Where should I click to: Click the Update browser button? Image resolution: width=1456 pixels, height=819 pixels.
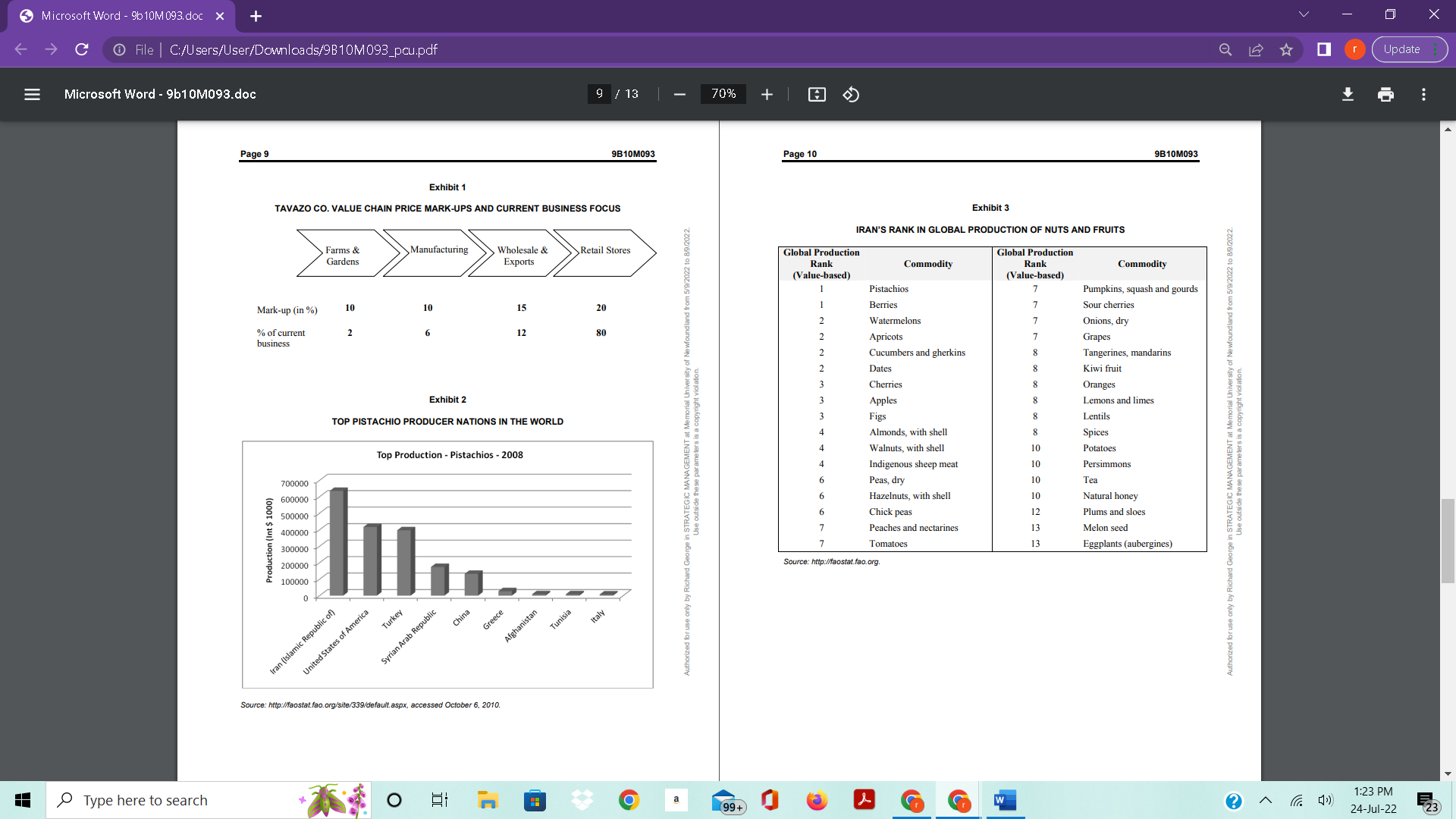pos(1401,49)
